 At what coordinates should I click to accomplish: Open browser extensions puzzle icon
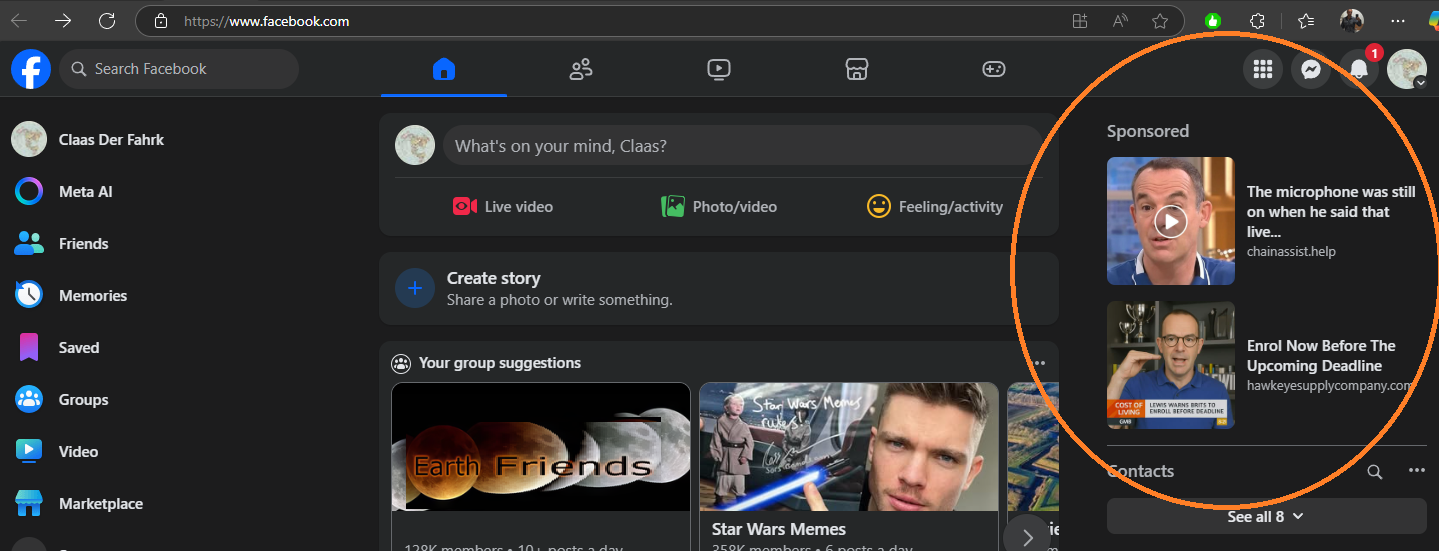tap(1259, 21)
